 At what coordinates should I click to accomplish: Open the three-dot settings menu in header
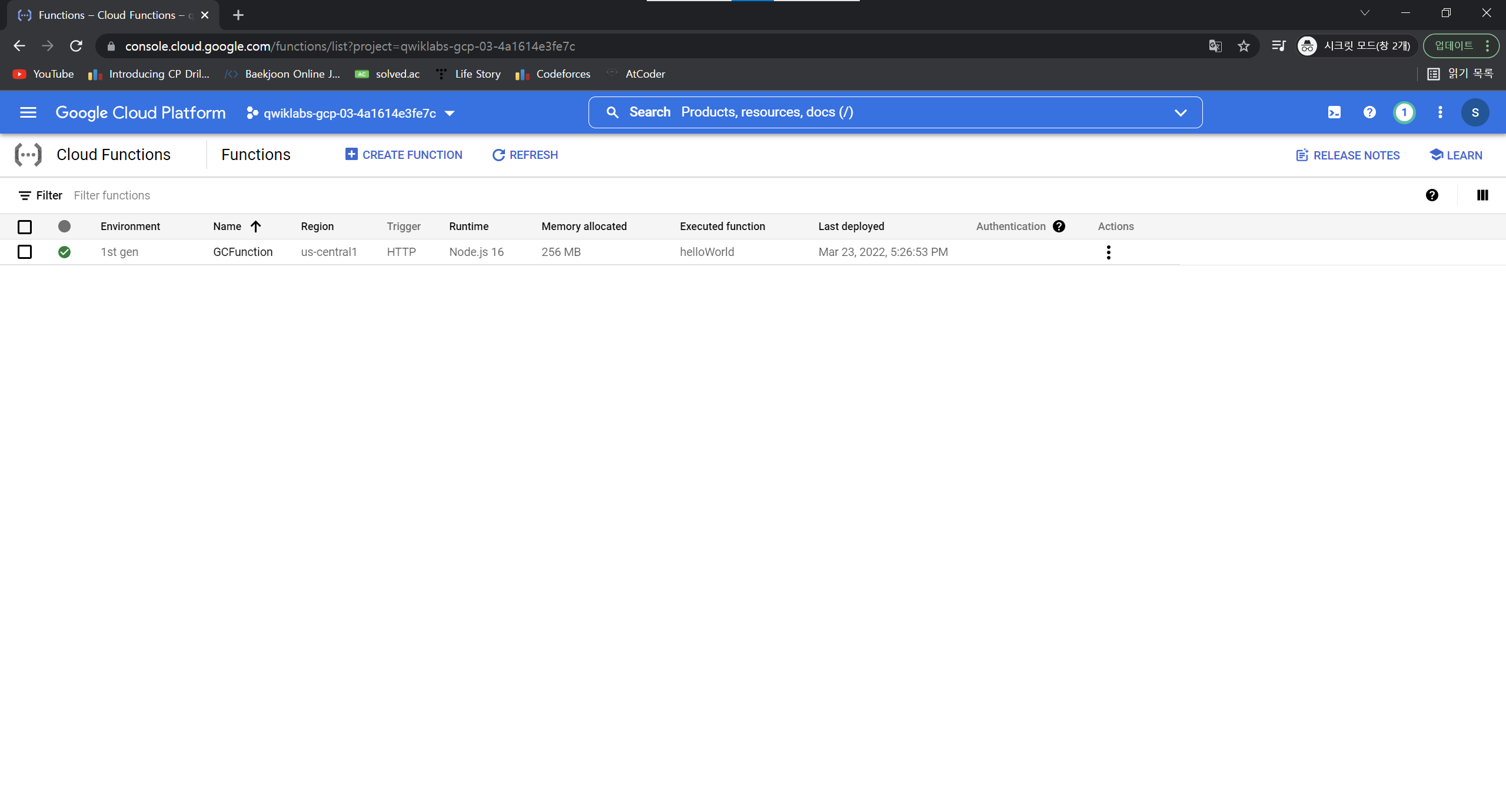click(1440, 112)
